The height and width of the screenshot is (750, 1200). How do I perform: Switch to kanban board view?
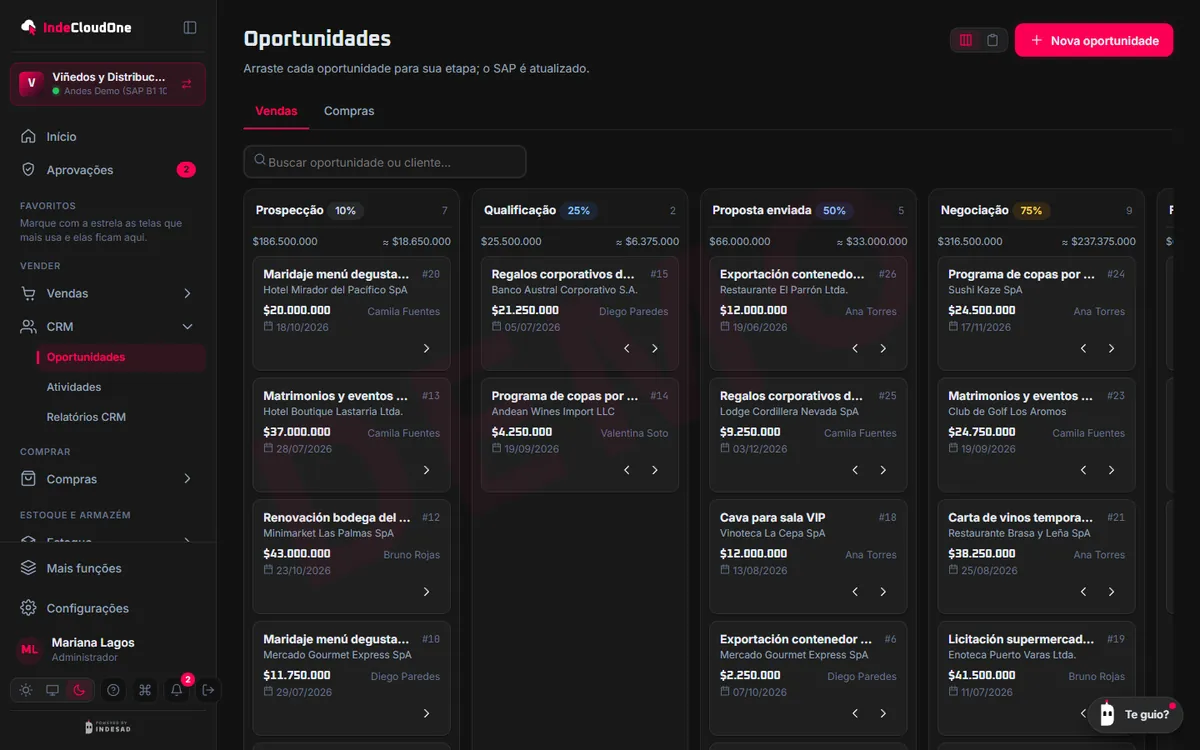pyautogui.click(x=965, y=40)
